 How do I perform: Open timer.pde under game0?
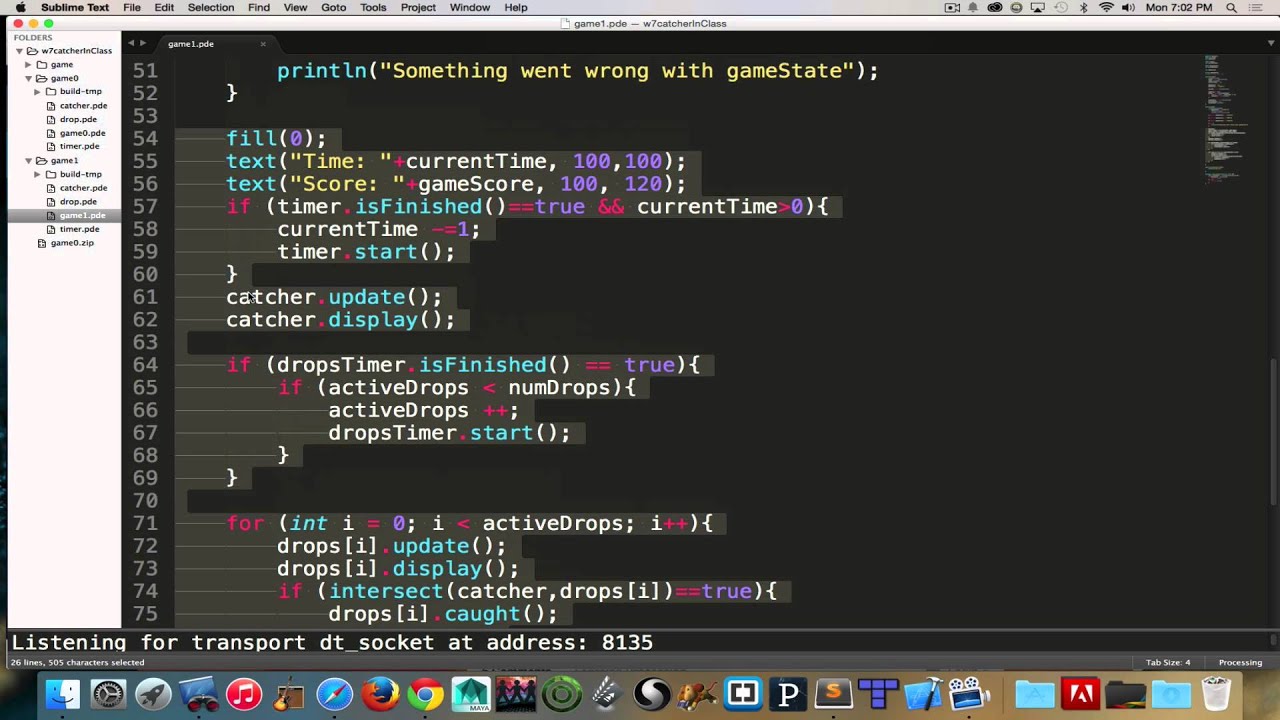click(79, 147)
